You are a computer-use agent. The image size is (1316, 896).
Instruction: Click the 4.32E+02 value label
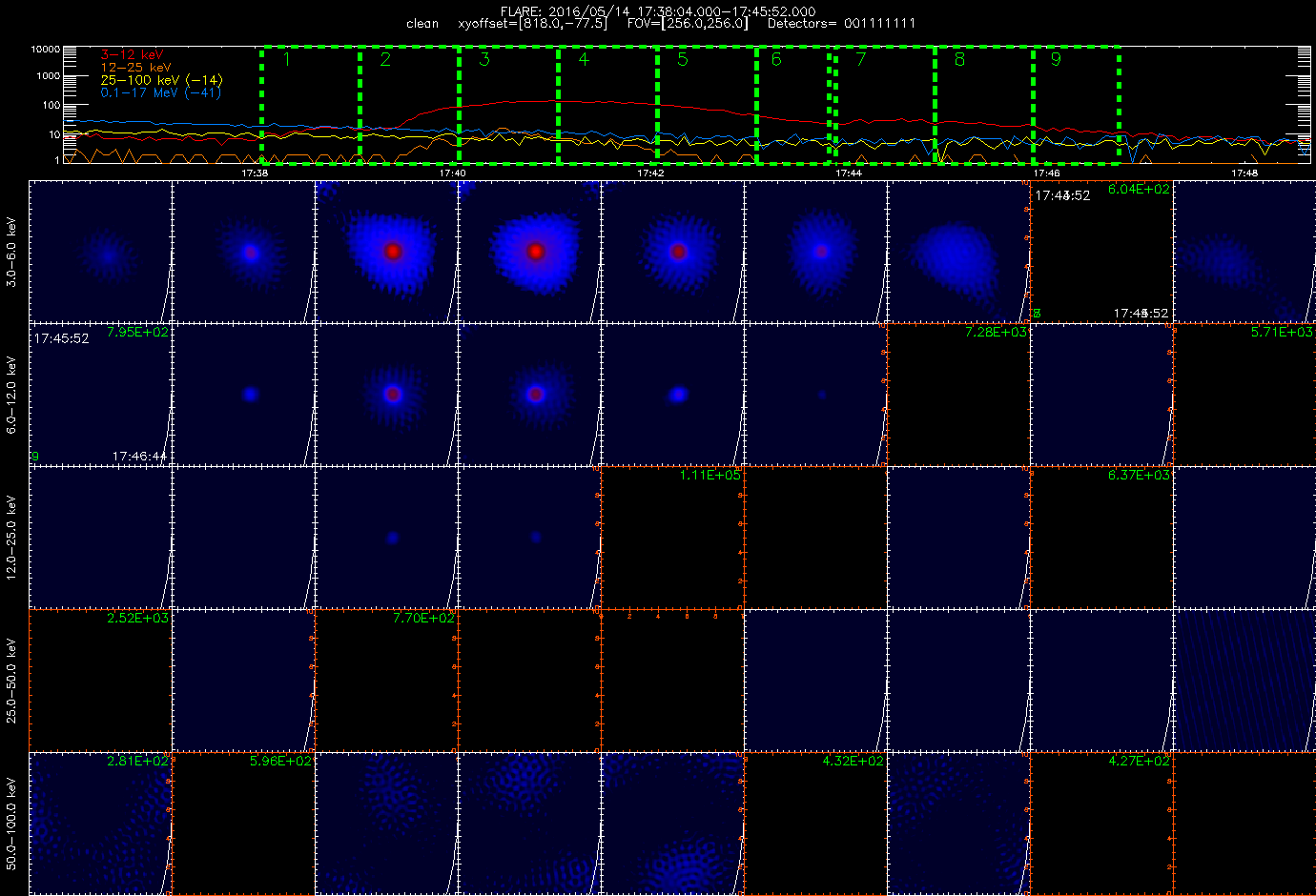853,762
